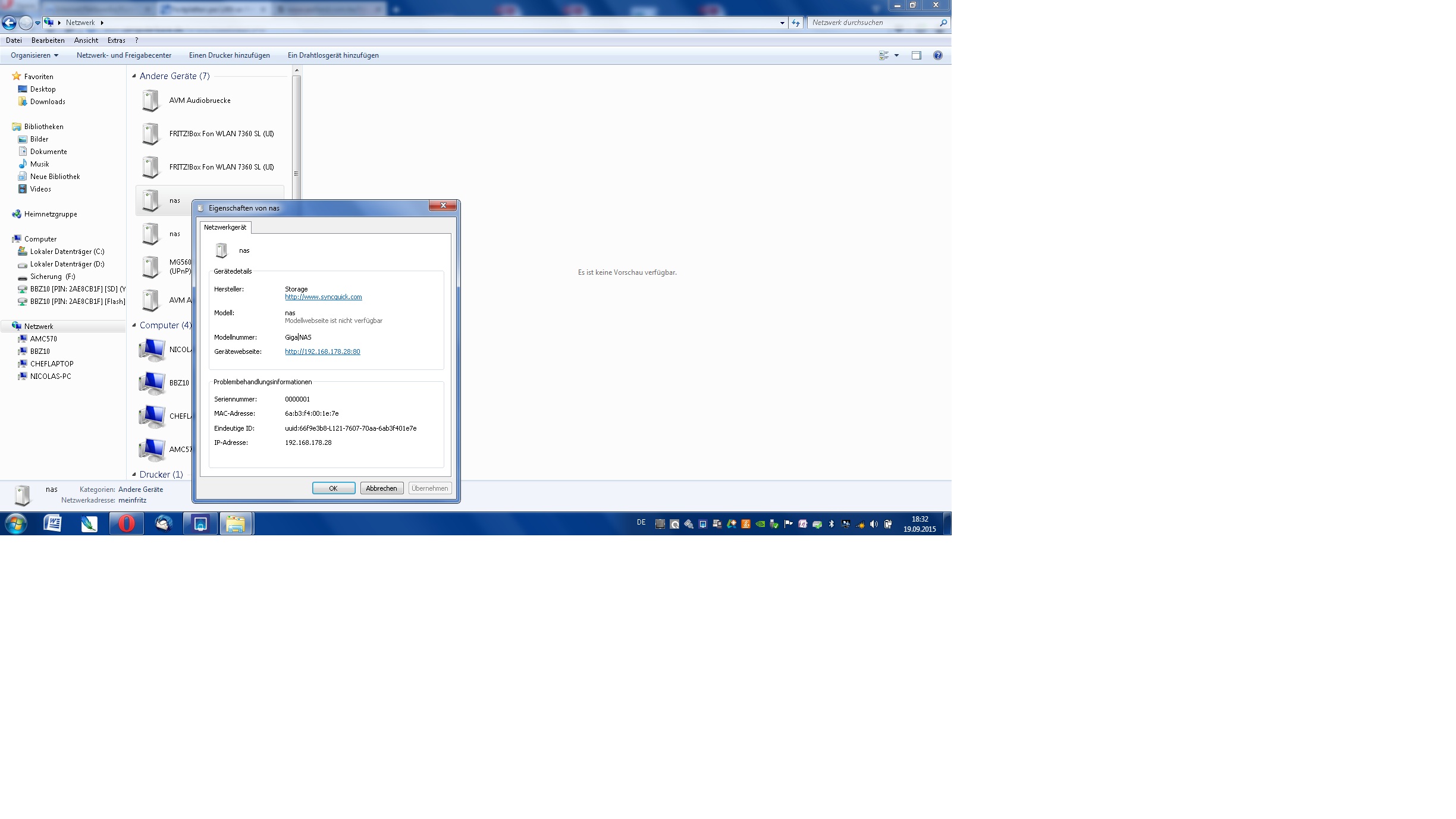Select CHEFLAPTOP in the navigation tree
The image size is (1456, 819).
(52, 364)
